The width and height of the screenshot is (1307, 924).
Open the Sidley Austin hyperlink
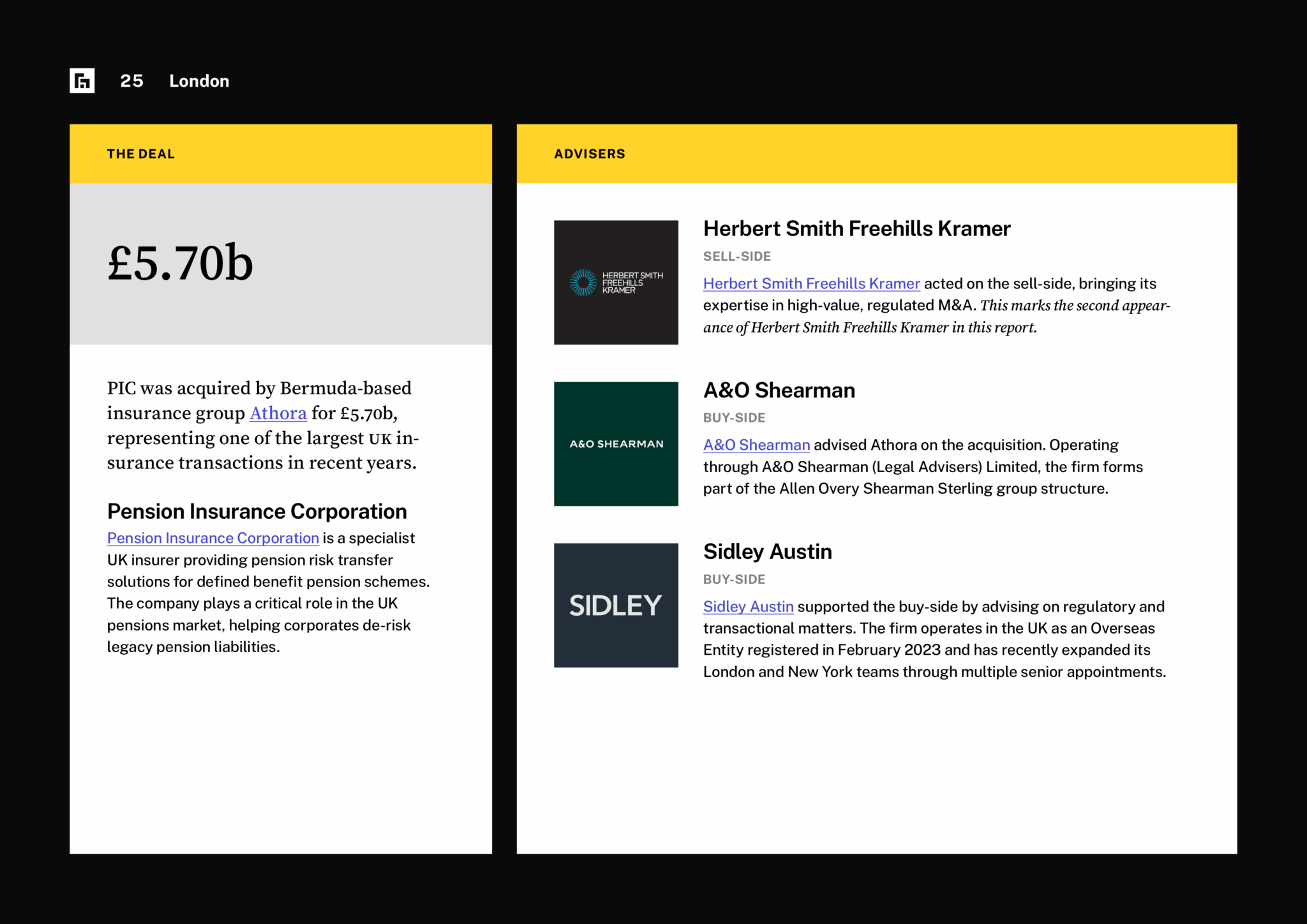click(748, 607)
